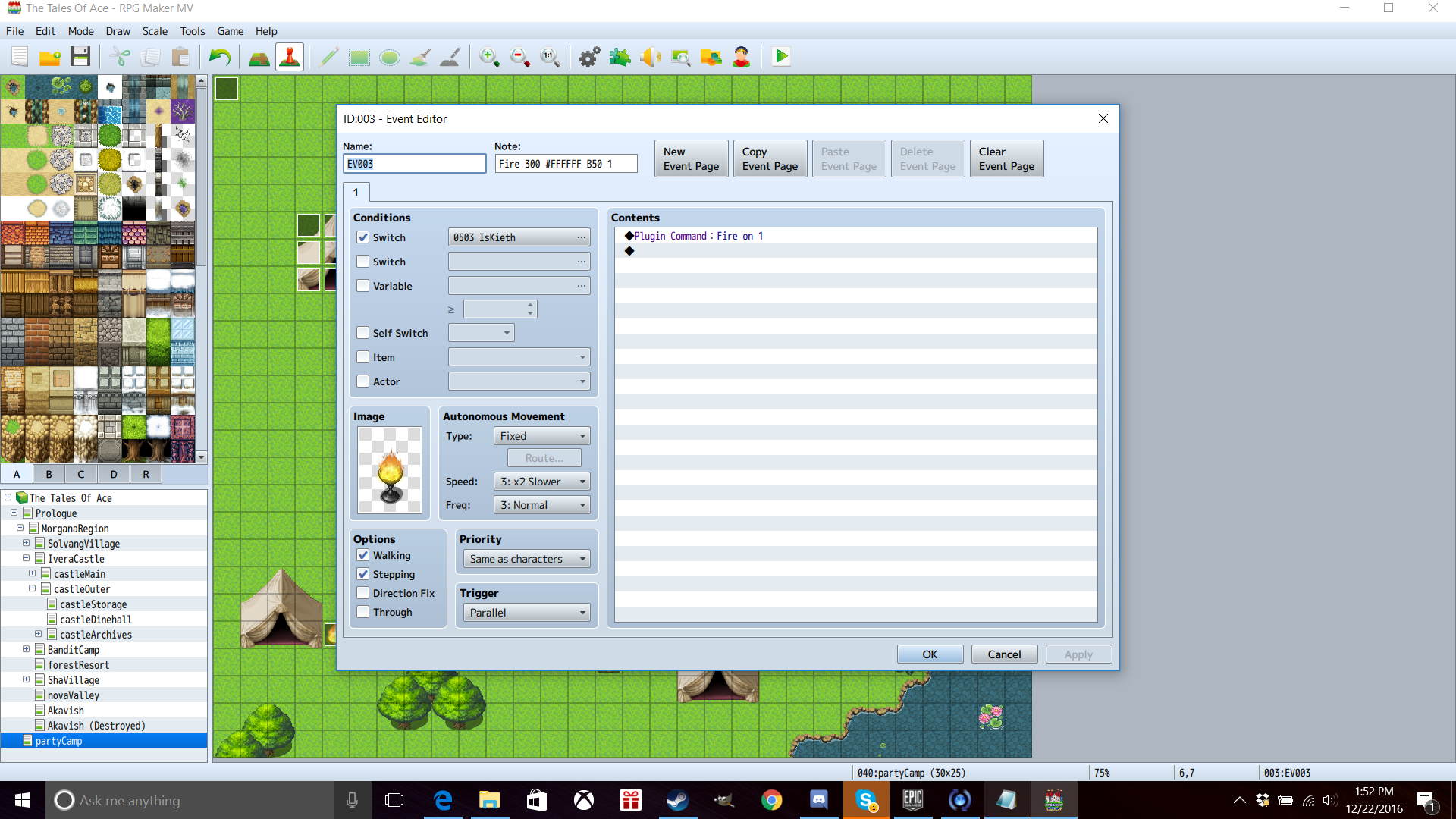Open the Database gear icon
The height and width of the screenshot is (819, 1456).
pos(589,57)
